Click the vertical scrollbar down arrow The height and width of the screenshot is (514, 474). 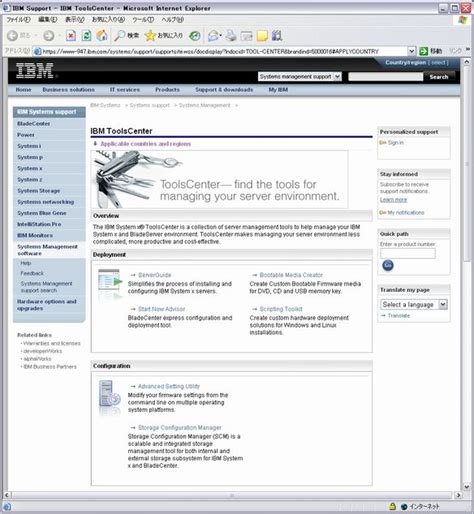(467, 487)
